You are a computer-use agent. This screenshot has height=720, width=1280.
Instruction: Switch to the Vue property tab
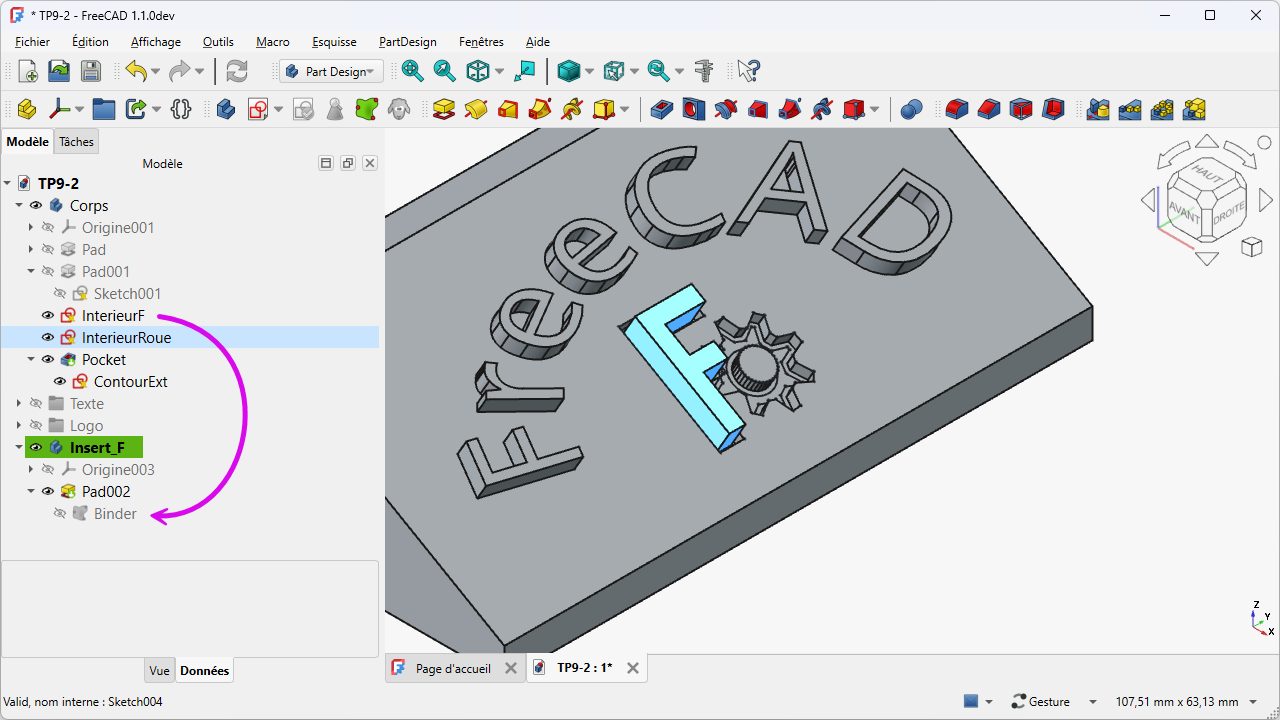[x=159, y=671]
